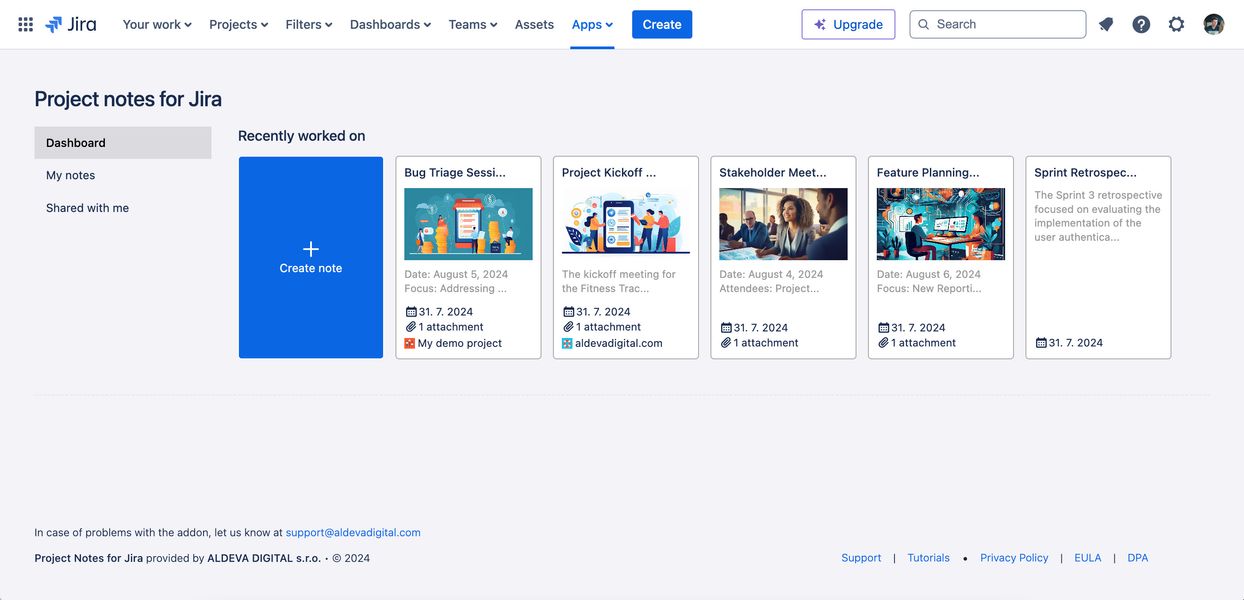Expand the Filters dropdown
Image resolution: width=1244 pixels, height=600 pixels.
point(309,24)
